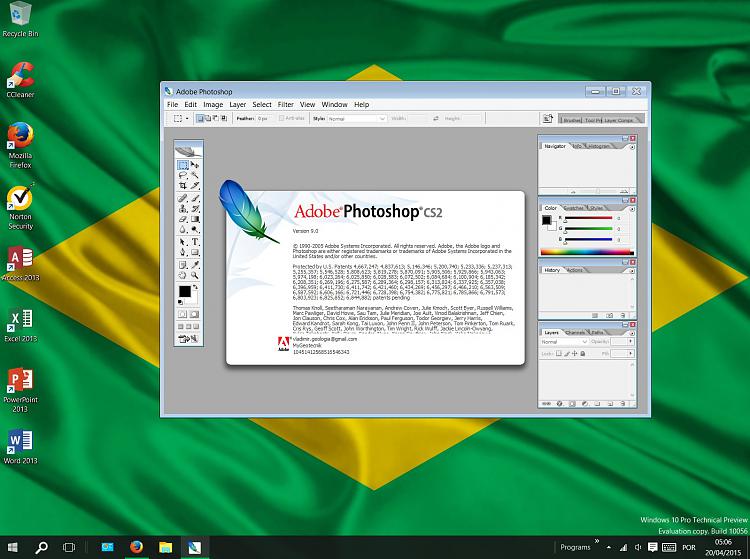Select the Brush tool
Image resolution: width=750 pixels, height=559 pixels.
pos(194,198)
